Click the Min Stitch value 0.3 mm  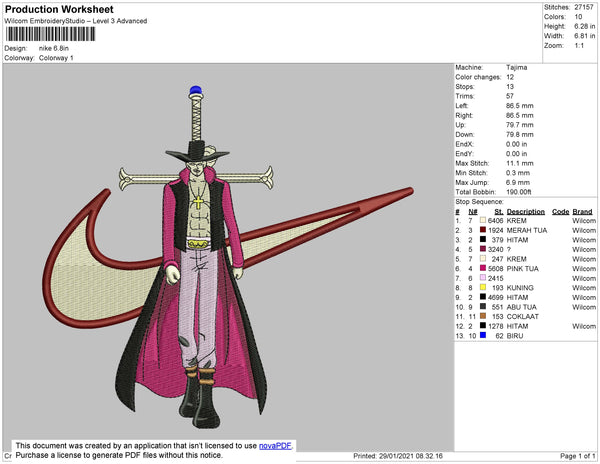pyautogui.click(x=518, y=173)
